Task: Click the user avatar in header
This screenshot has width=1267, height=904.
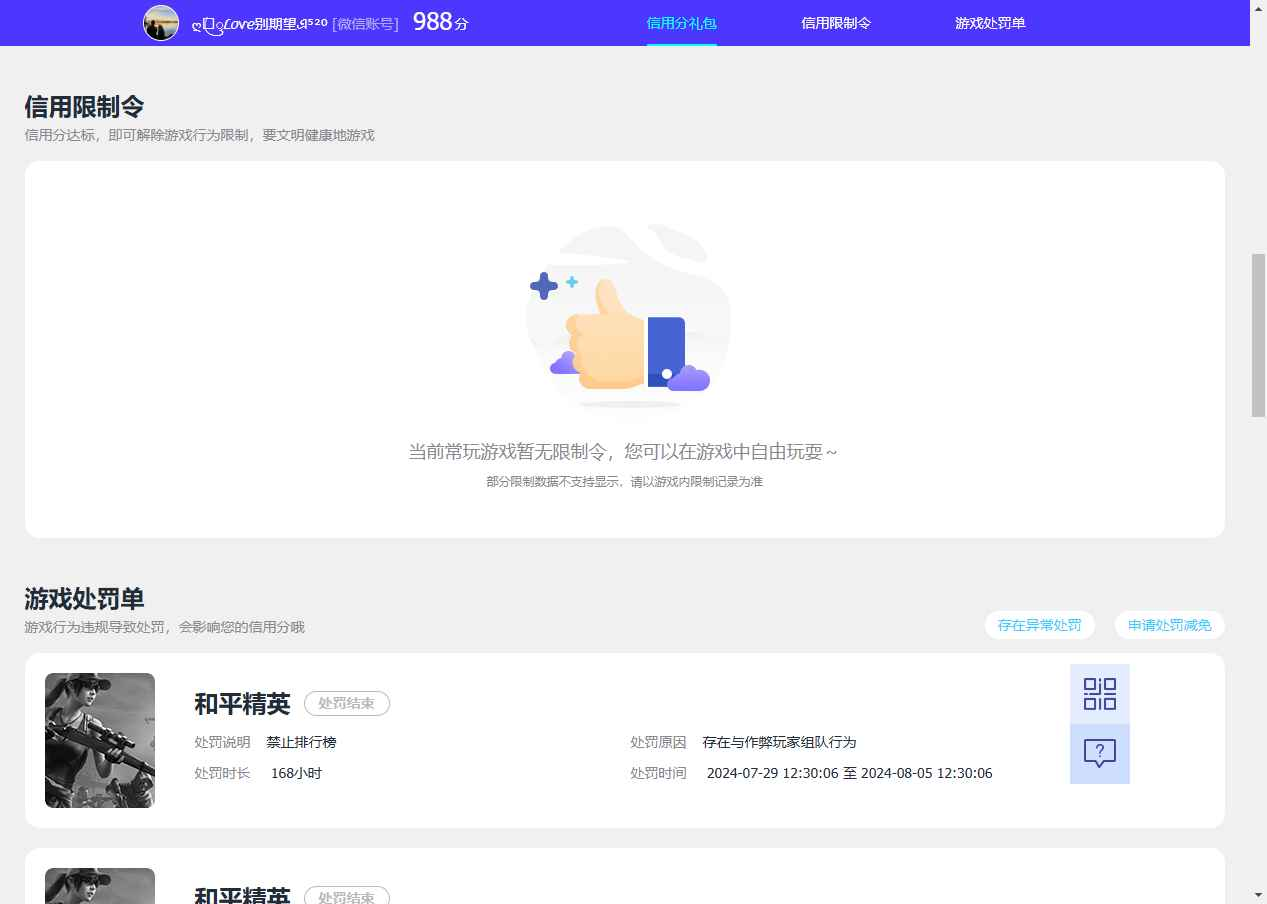Action: point(161,22)
